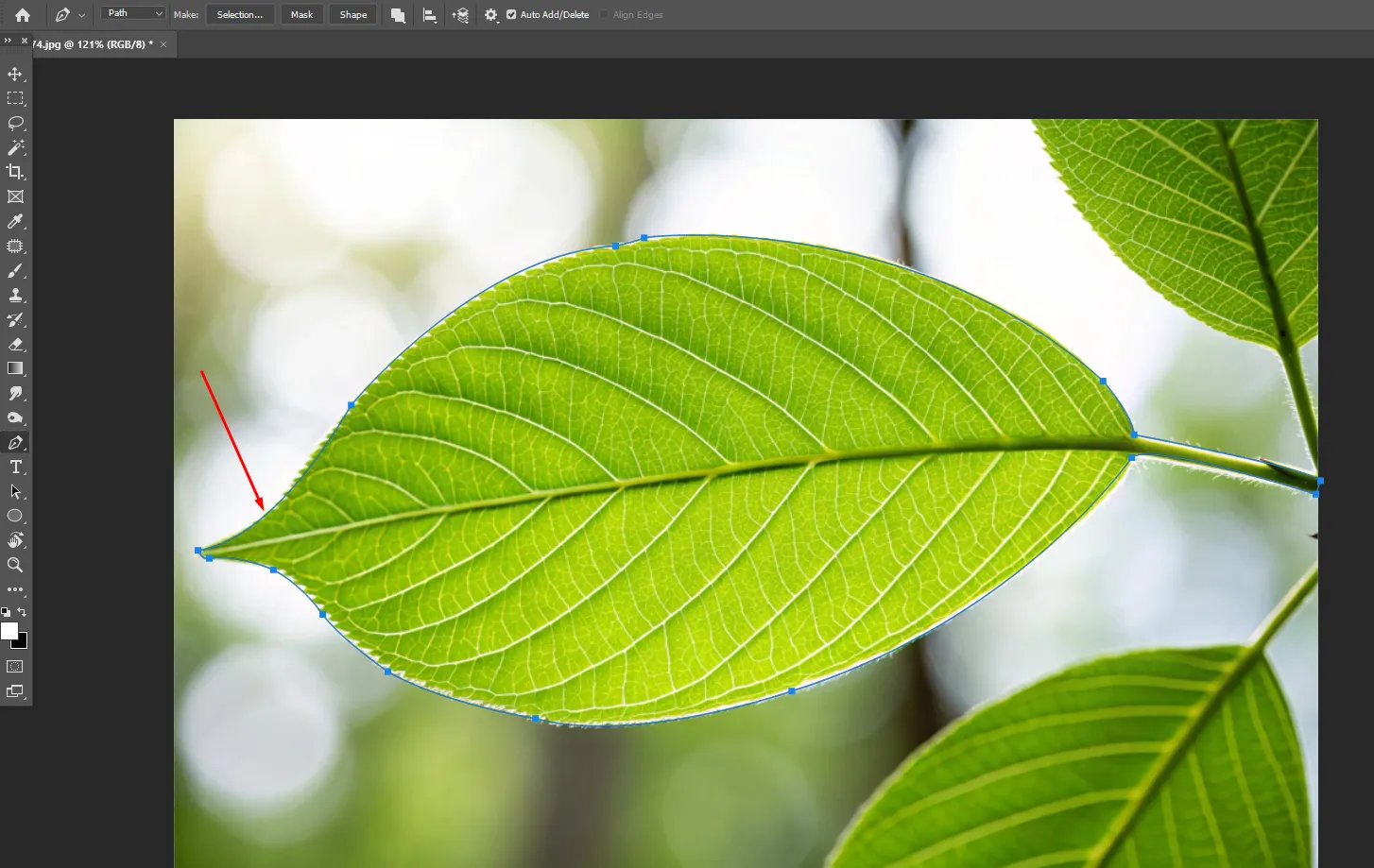Expand the Pen tool preset picker
Screen dimensions: 1374x868
tap(81, 15)
